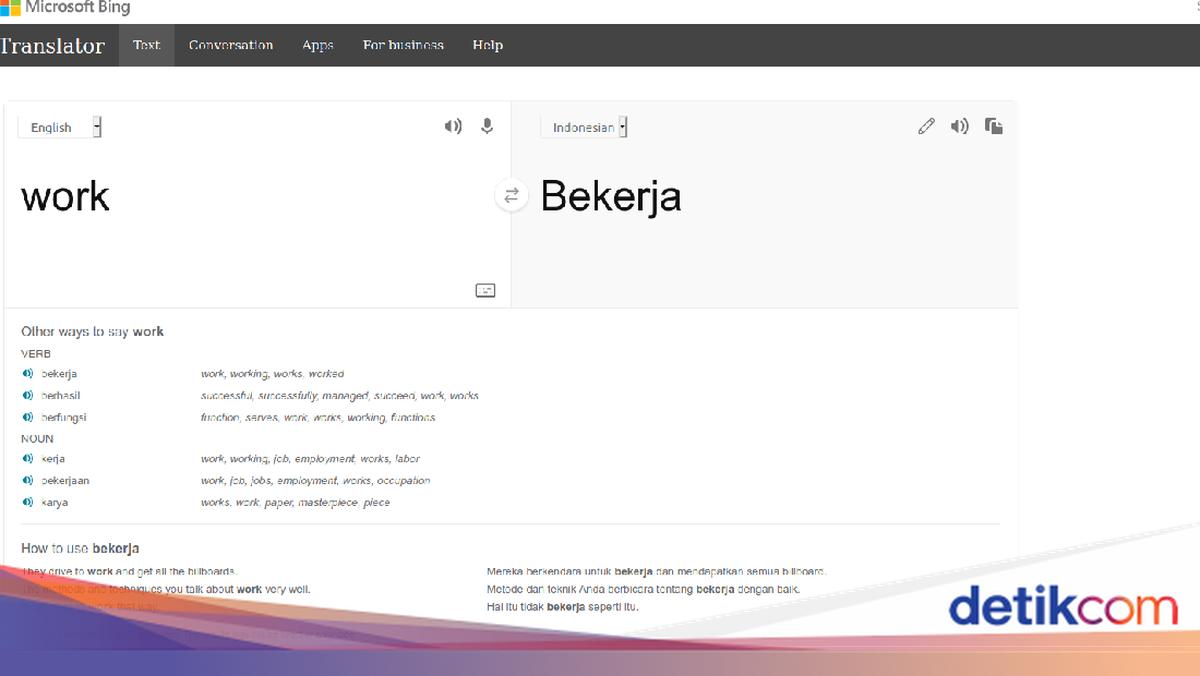
Task: Play pronunciation of berhasil
Action: (28, 396)
